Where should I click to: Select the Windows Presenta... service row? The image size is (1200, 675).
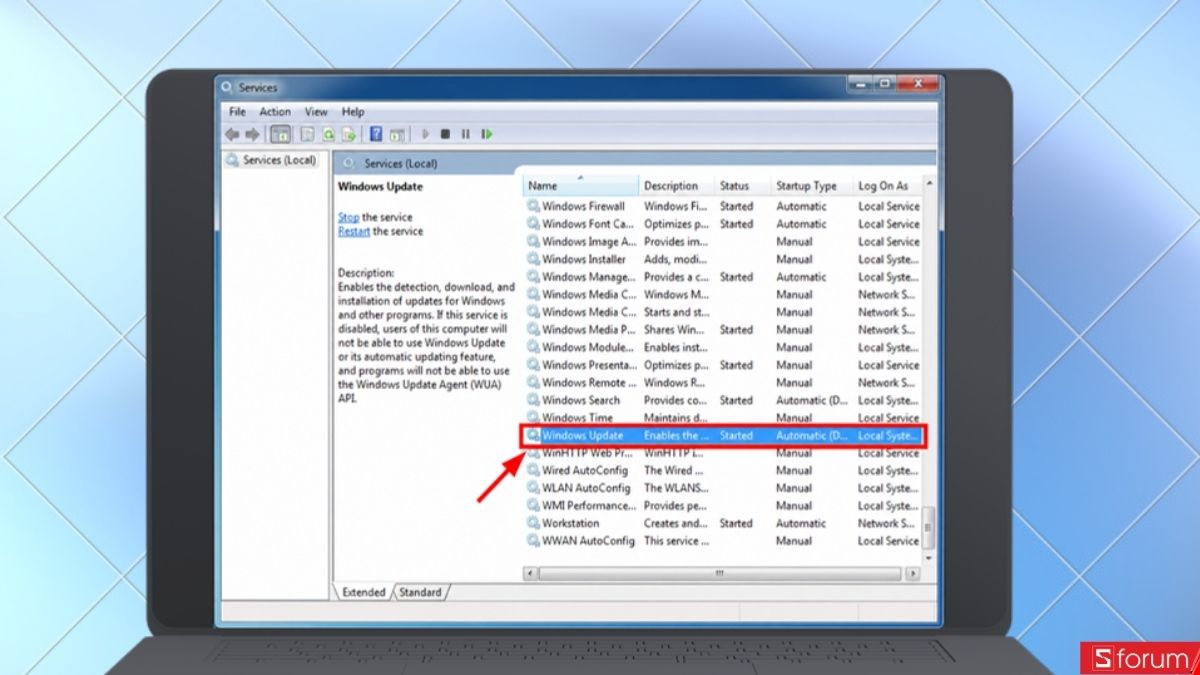(722, 365)
